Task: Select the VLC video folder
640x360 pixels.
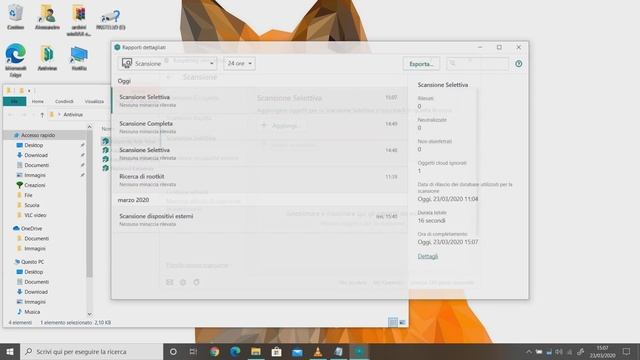Action: tap(35, 215)
